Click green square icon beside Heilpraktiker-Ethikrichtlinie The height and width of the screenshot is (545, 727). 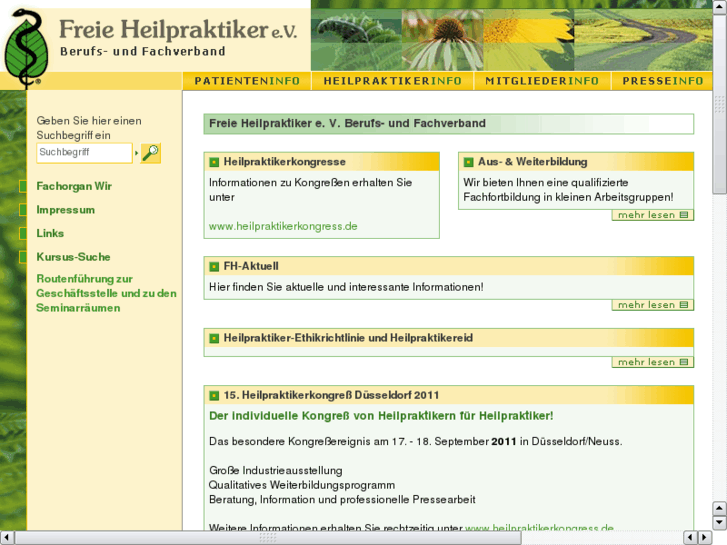(214, 338)
